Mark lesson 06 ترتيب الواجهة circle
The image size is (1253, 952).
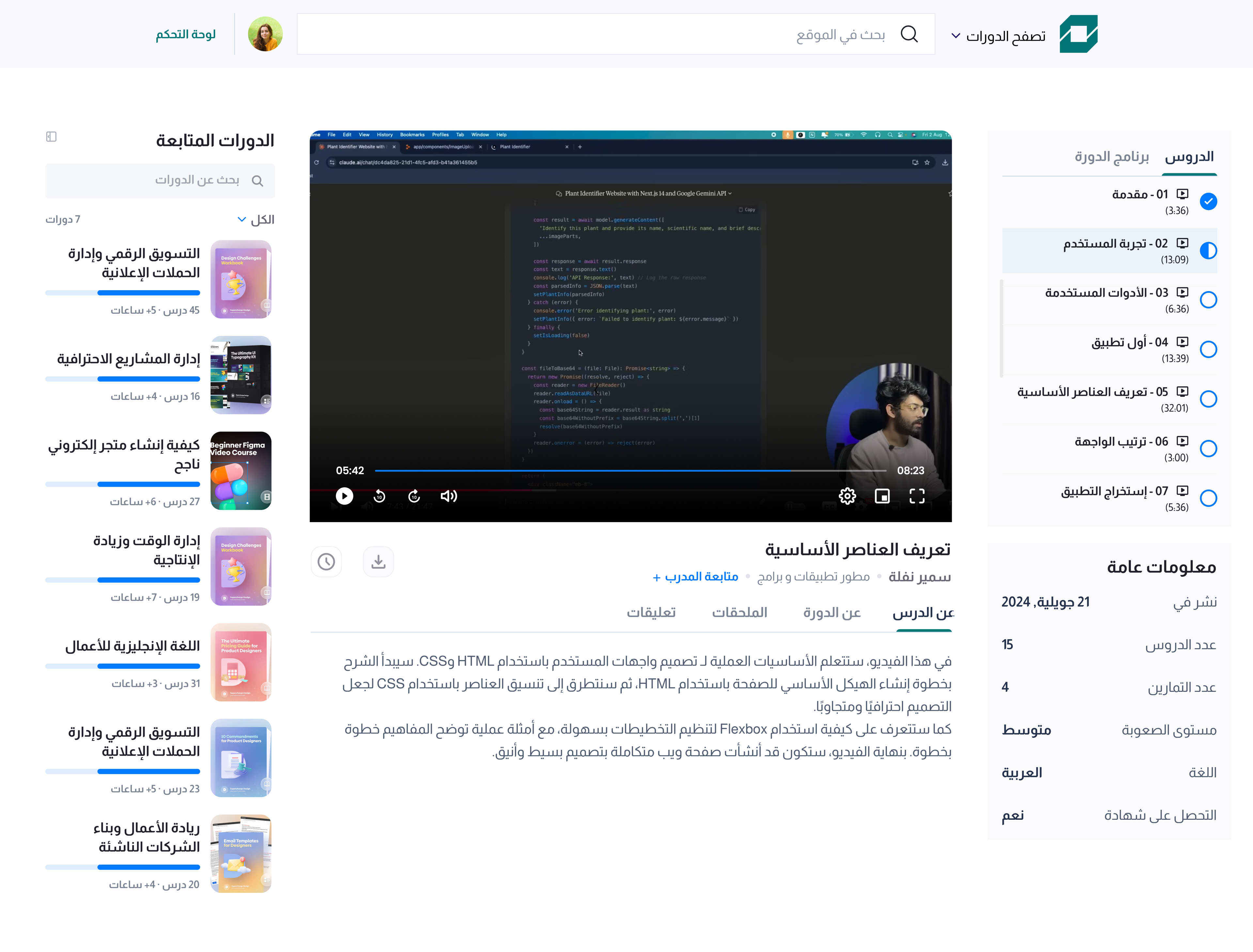pos(1208,448)
